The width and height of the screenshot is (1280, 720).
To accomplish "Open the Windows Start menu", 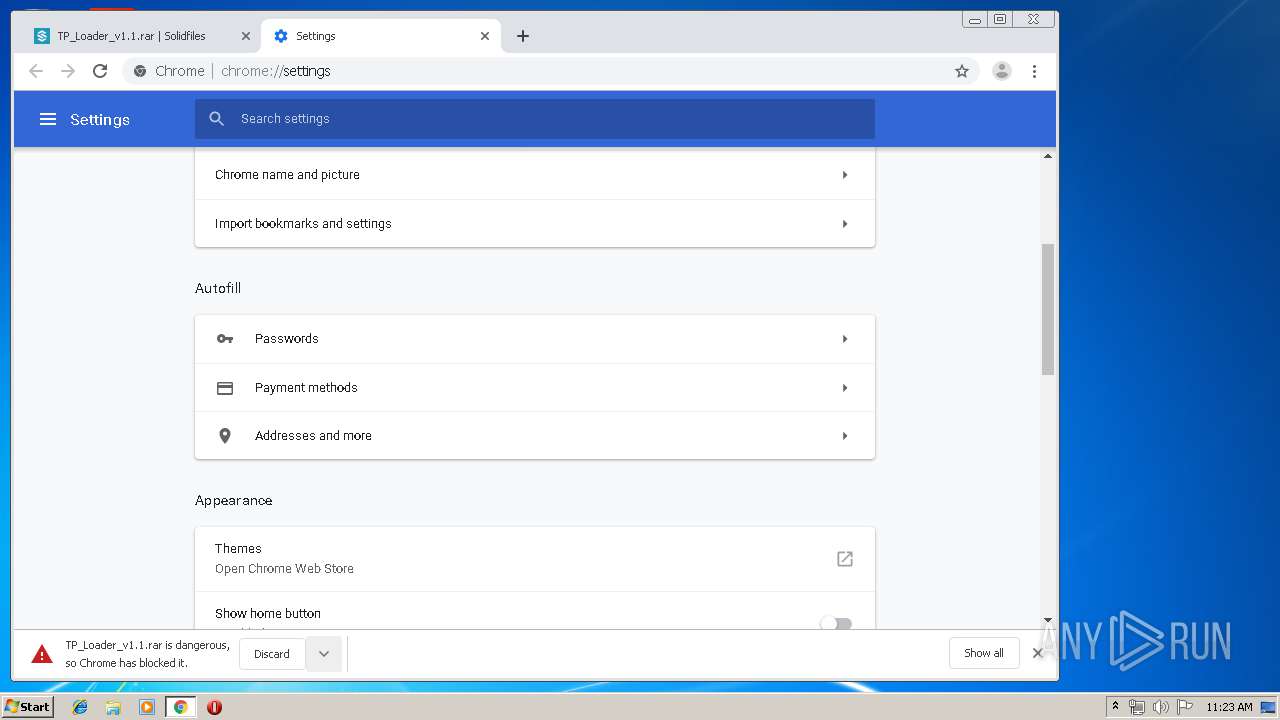I will (x=27, y=707).
